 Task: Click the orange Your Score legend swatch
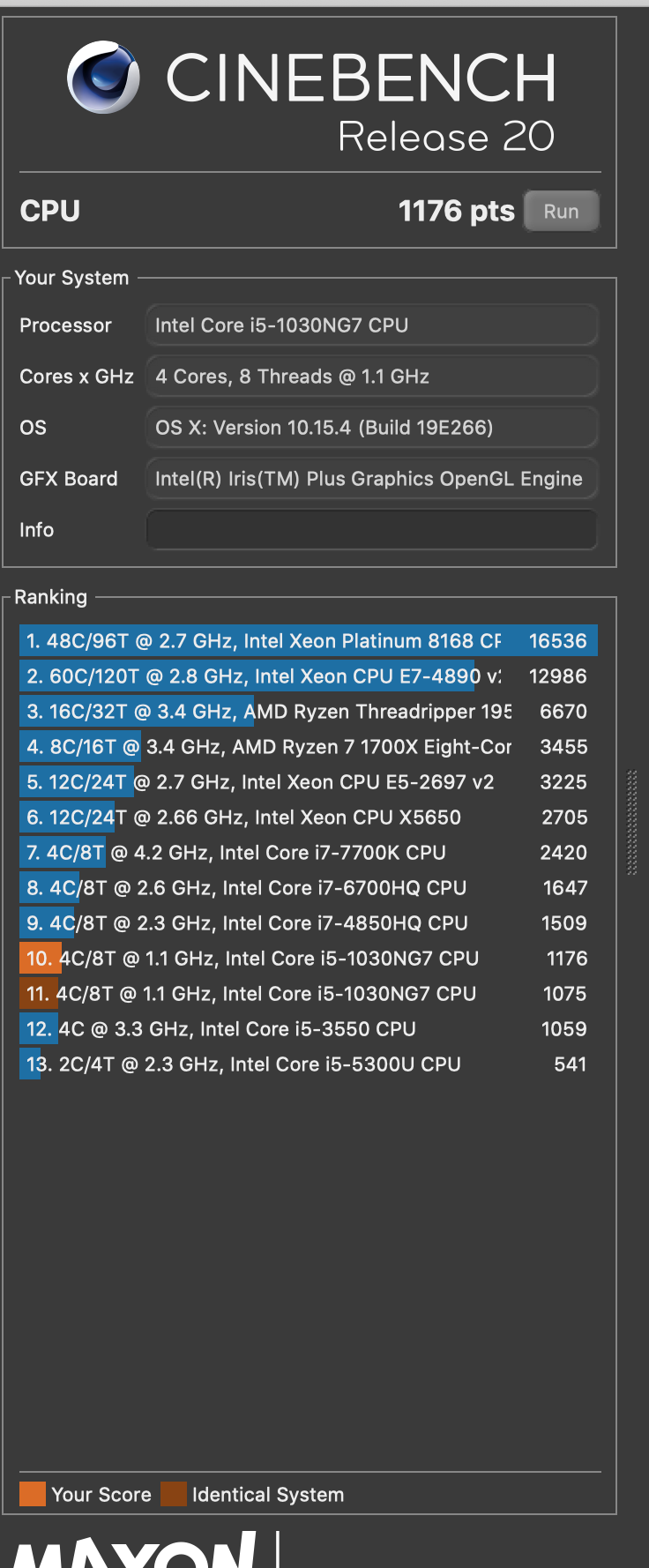(x=33, y=1494)
